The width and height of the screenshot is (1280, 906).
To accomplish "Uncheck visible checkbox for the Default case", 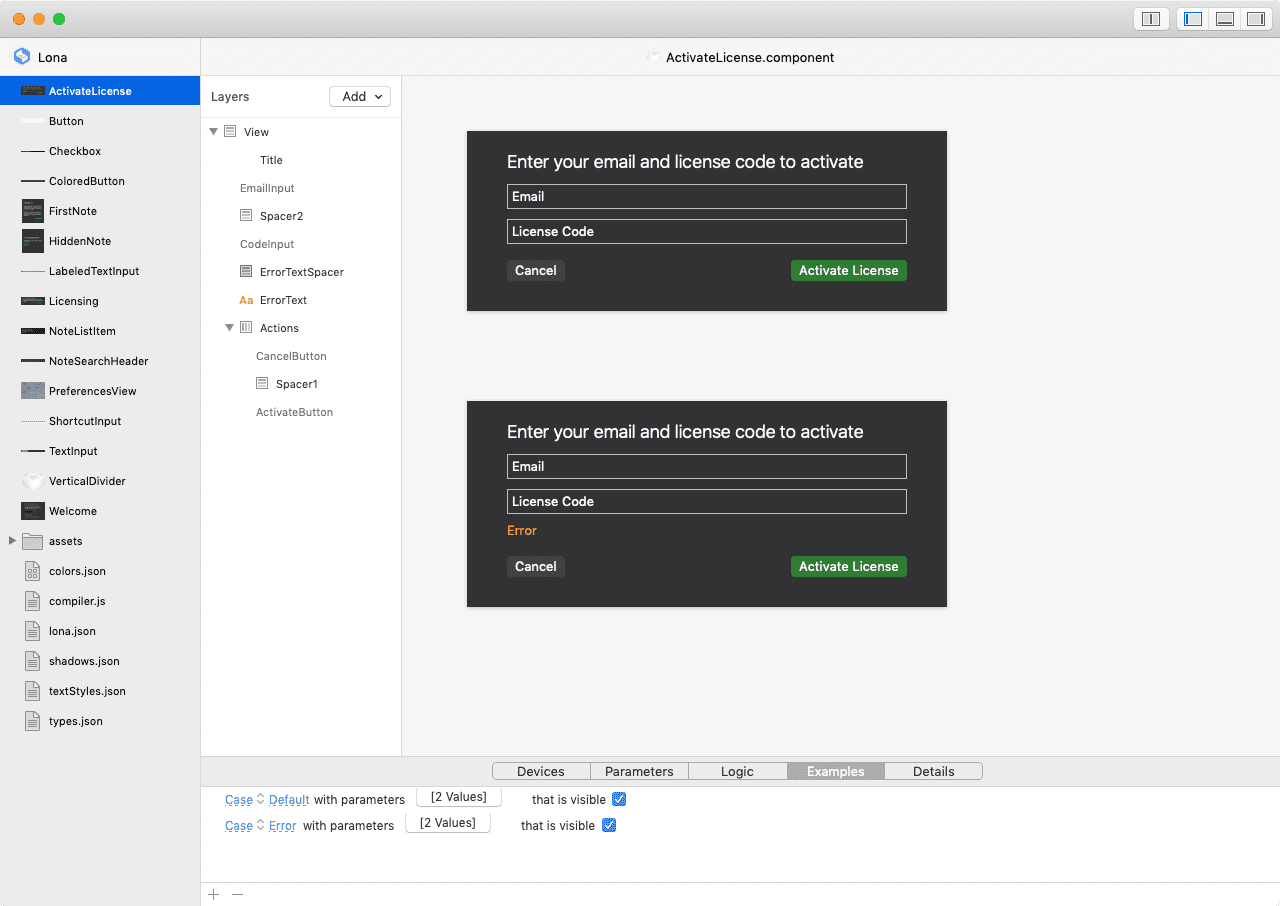I will coord(619,799).
